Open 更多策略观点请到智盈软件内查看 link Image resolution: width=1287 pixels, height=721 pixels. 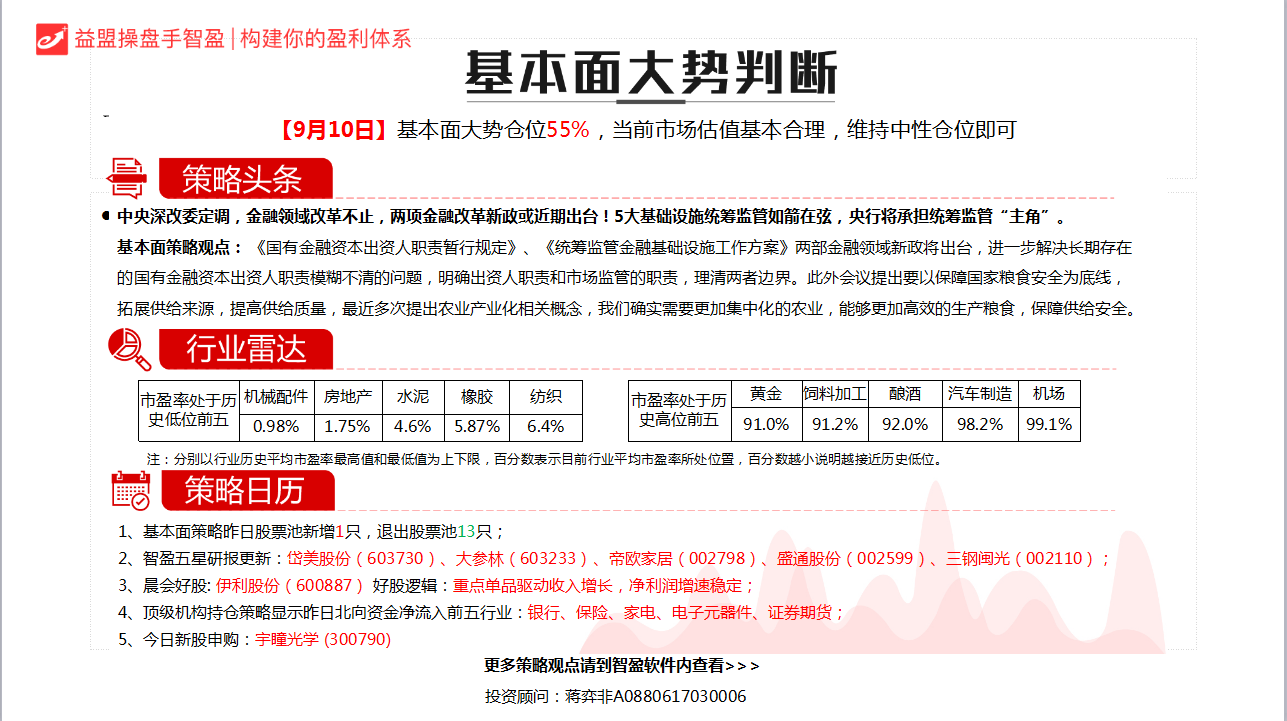tap(621, 665)
